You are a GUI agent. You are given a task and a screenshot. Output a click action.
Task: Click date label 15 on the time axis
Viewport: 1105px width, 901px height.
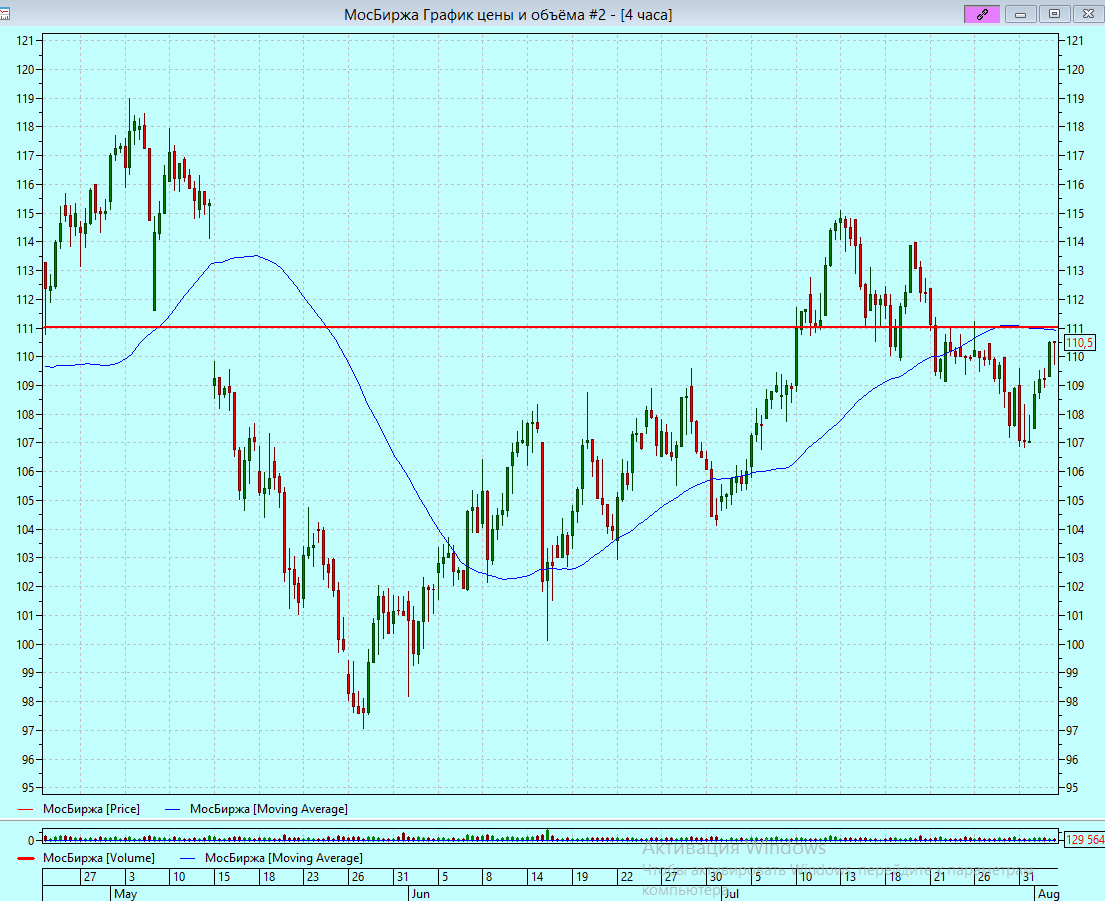point(224,877)
